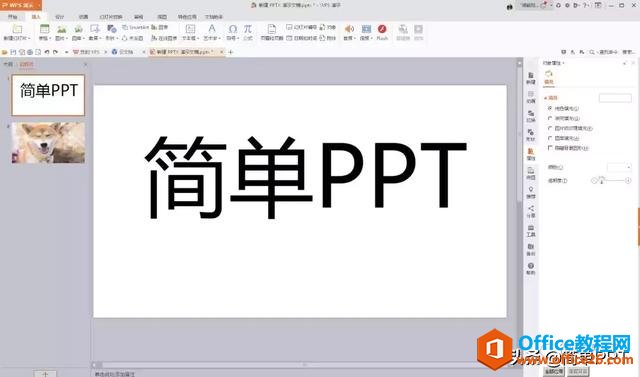Switch to the Start ribbon tab

click(13, 17)
